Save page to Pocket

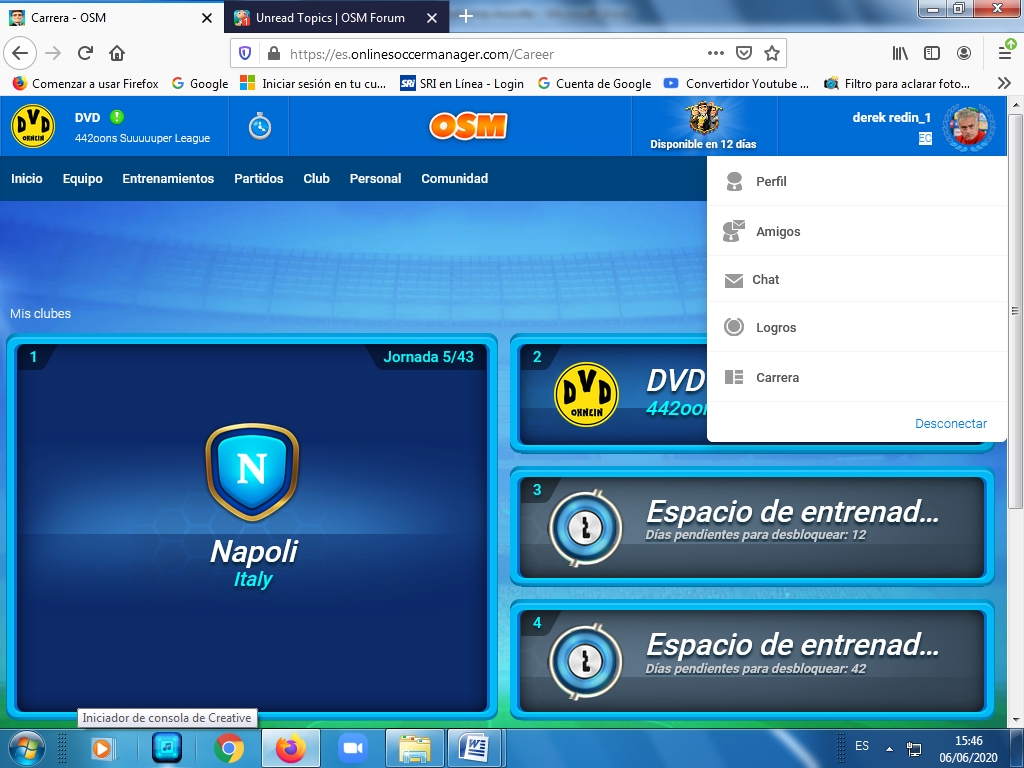click(x=744, y=53)
